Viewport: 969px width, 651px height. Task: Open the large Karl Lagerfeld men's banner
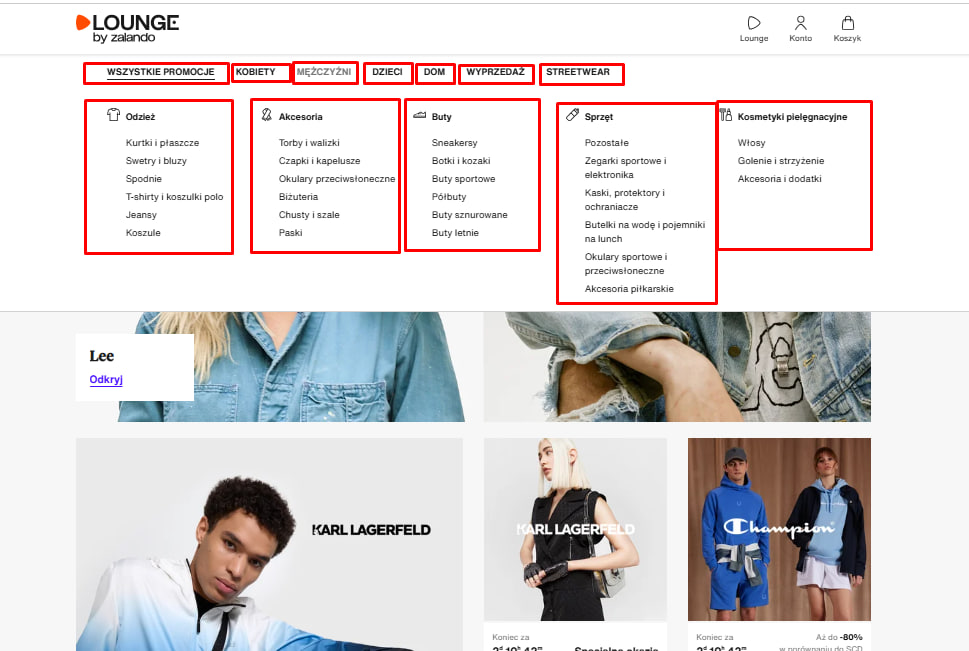tap(269, 544)
